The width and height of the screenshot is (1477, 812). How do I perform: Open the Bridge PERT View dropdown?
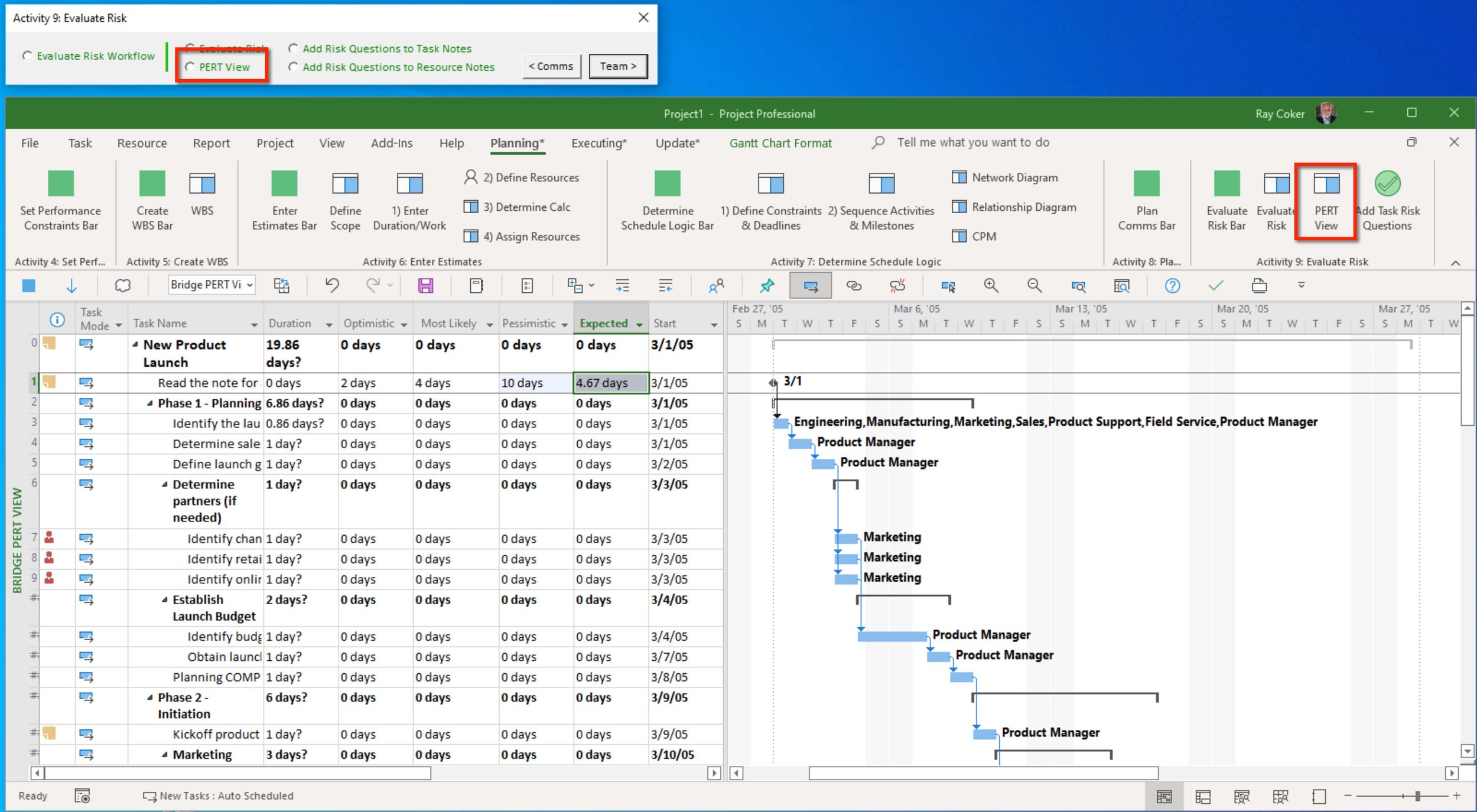(x=250, y=285)
